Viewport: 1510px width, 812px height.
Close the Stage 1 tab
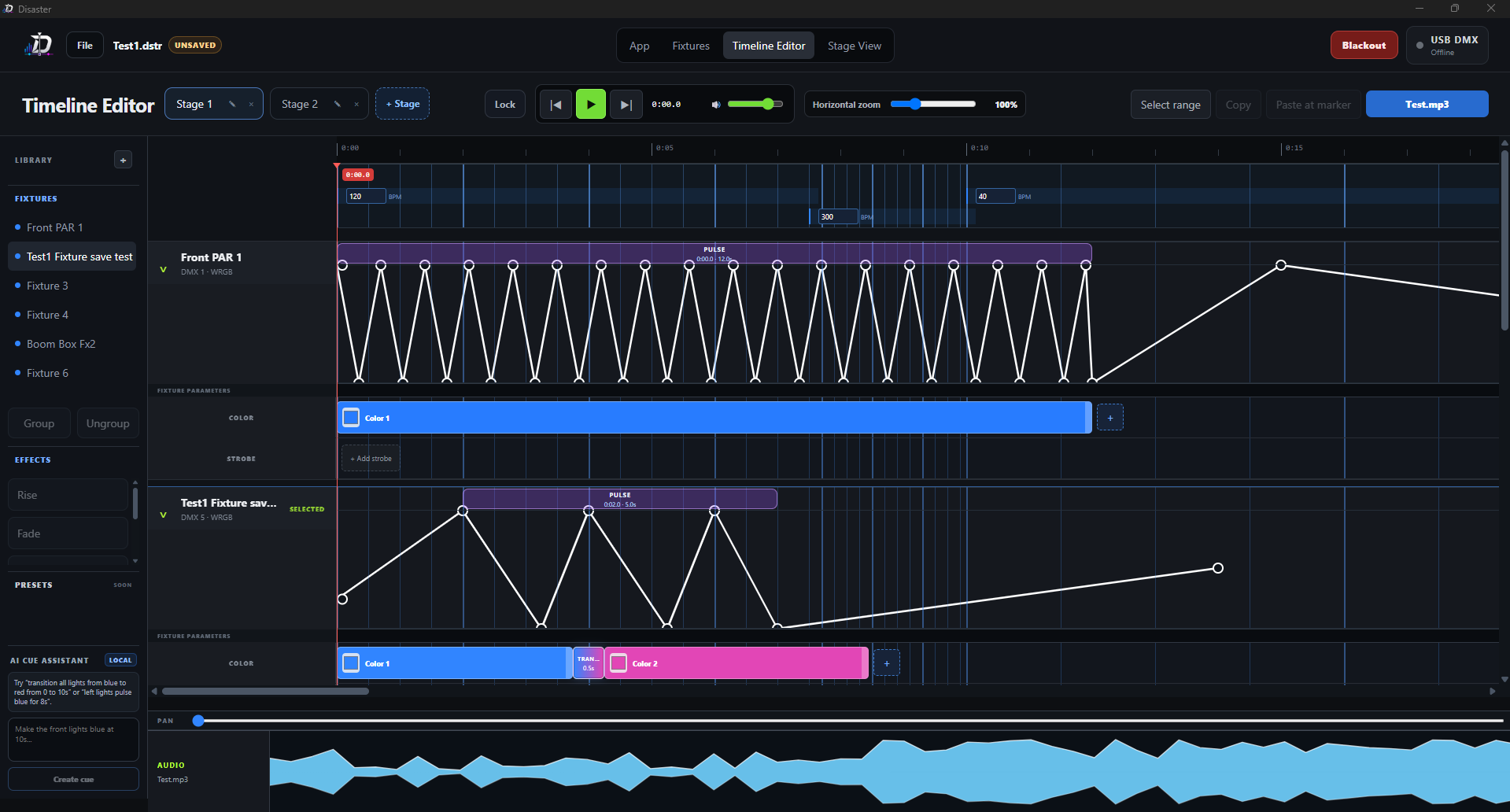pyautogui.click(x=251, y=104)
